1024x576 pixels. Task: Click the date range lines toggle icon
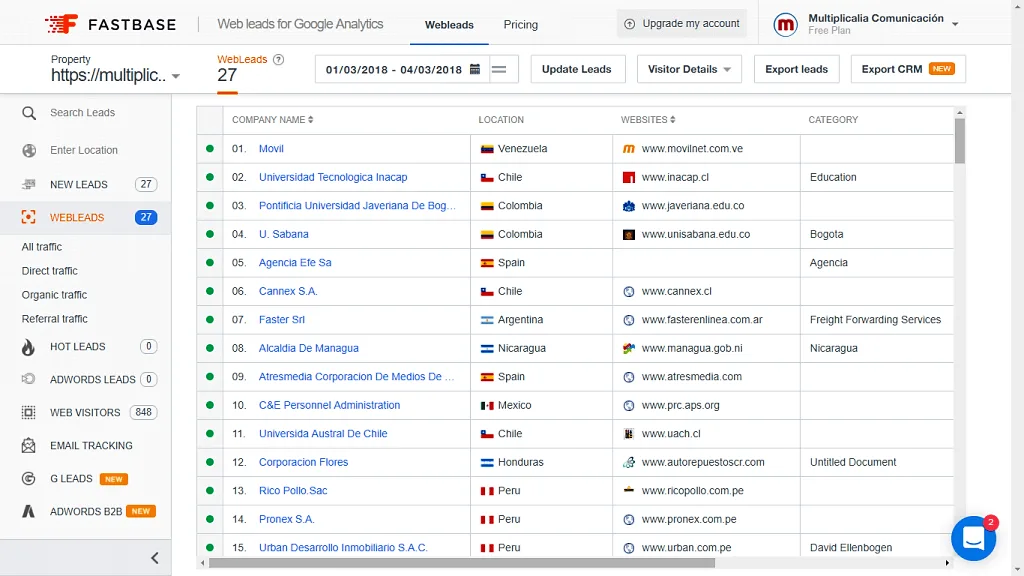click(499, 69)
